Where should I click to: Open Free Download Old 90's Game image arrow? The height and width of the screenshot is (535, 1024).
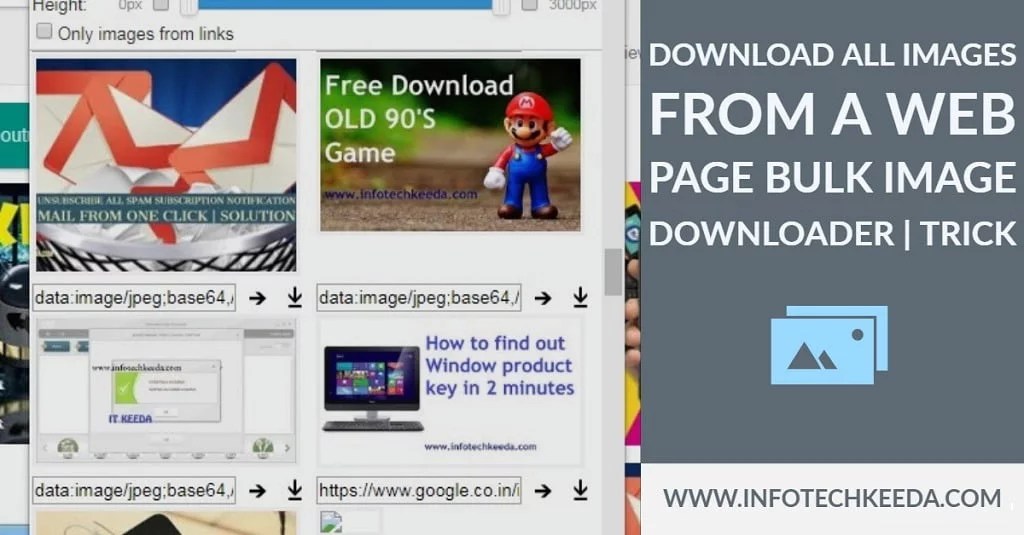tap(543, 298)
